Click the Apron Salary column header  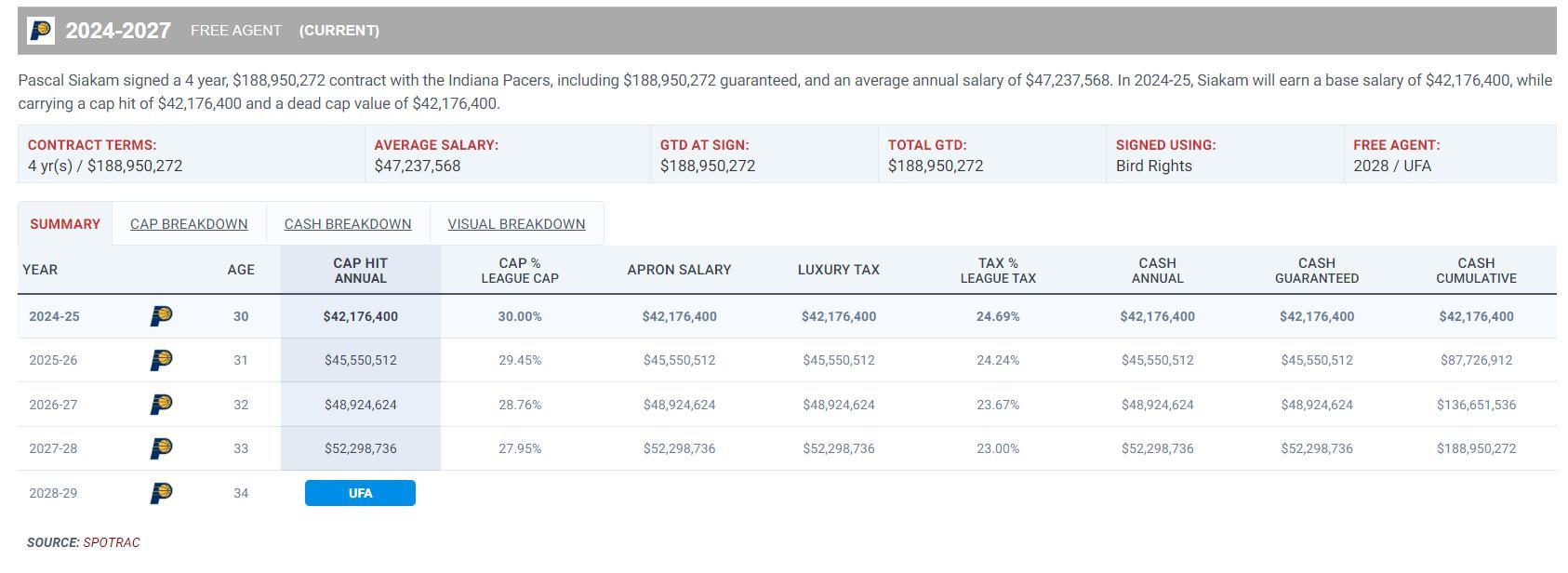679,270
